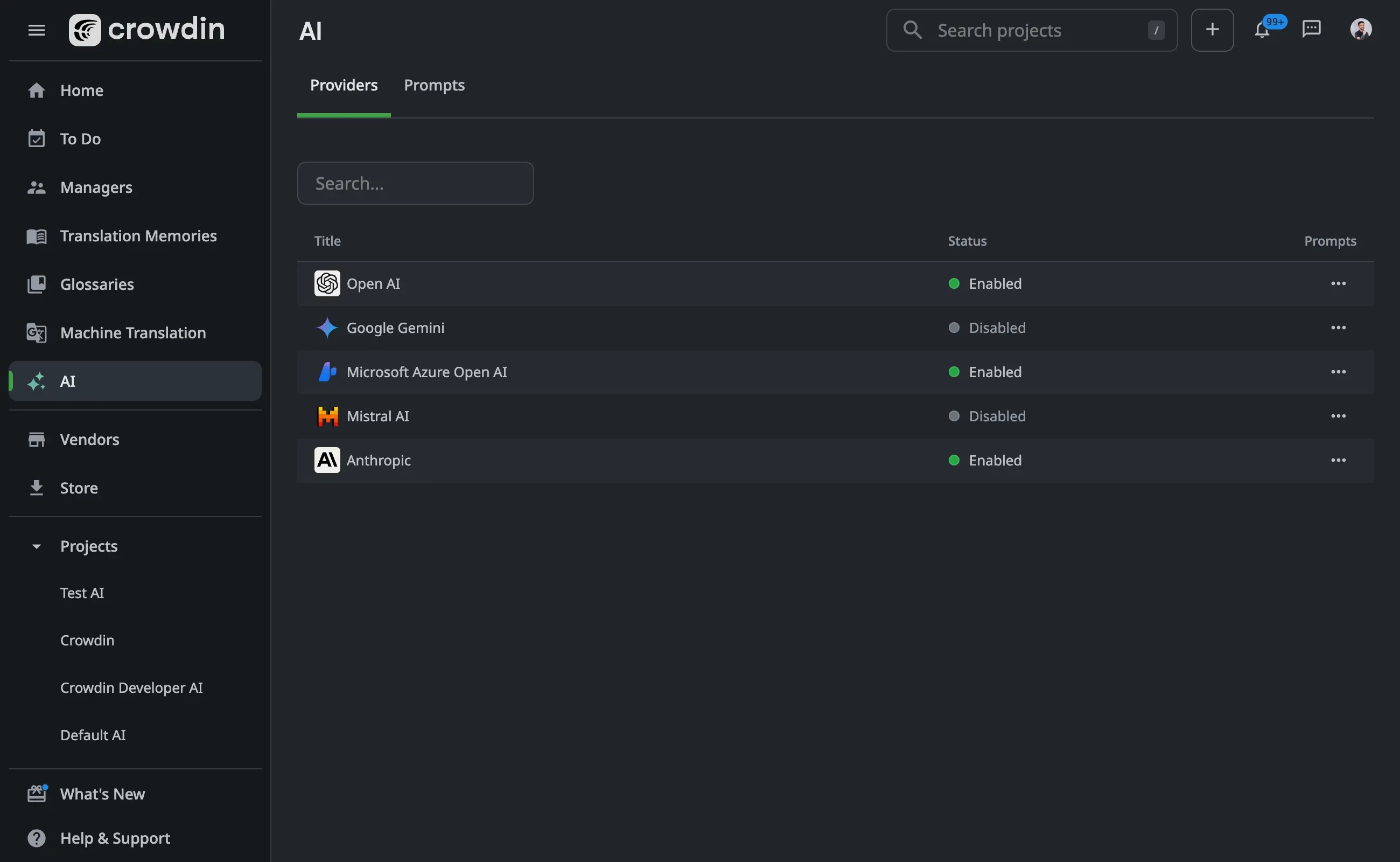
Task: Open options menu for Anthropic row
Action: point(1338,460)
